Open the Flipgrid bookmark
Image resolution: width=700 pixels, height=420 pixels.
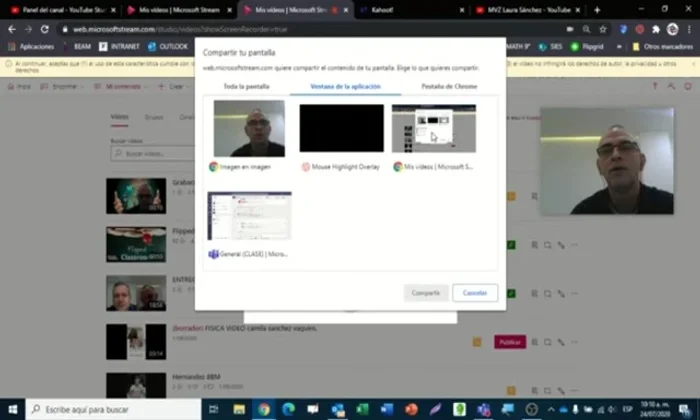click(588, 46)
